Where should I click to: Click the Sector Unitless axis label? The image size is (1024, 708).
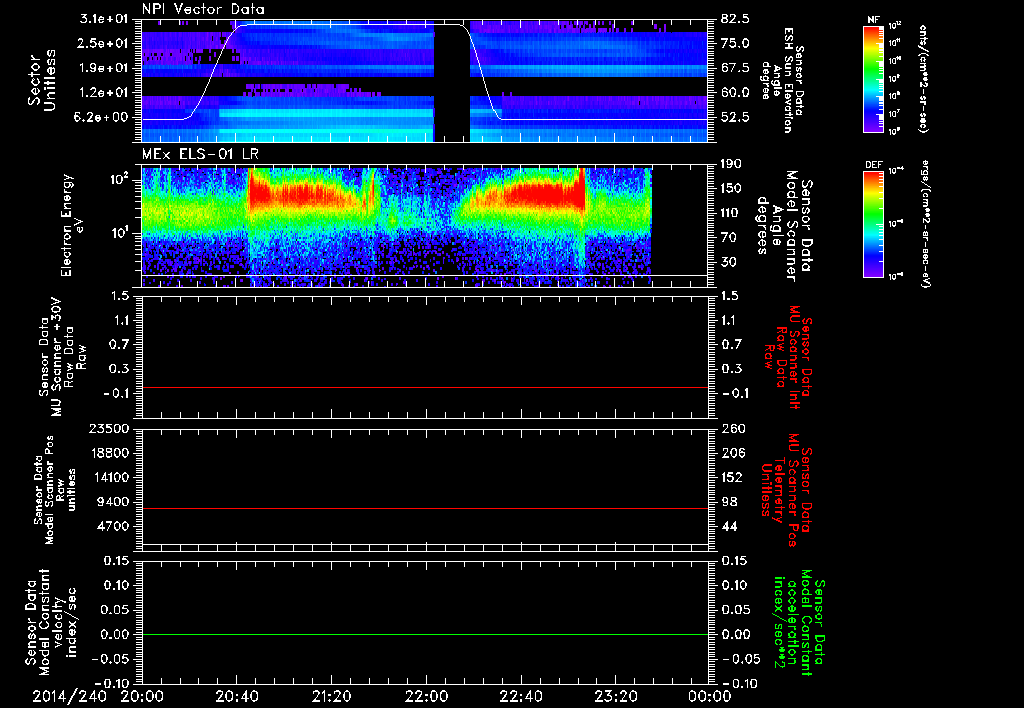(x=42, y=80)
